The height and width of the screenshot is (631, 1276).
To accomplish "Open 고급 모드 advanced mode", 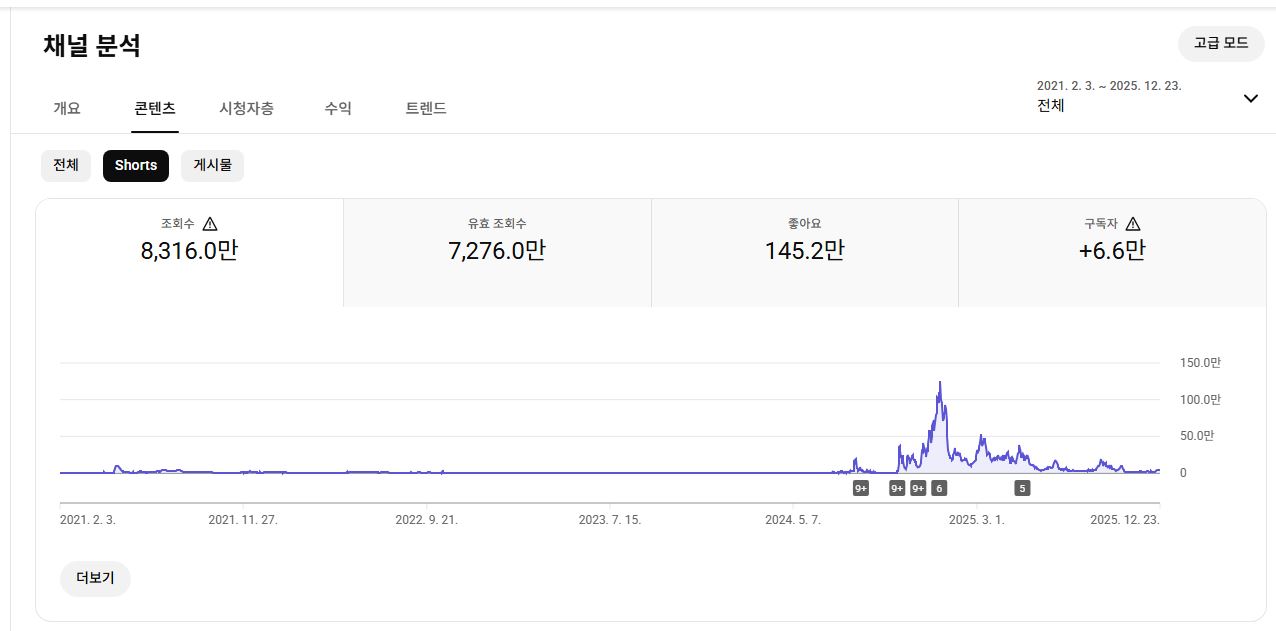I will (x=1220, y=43).
